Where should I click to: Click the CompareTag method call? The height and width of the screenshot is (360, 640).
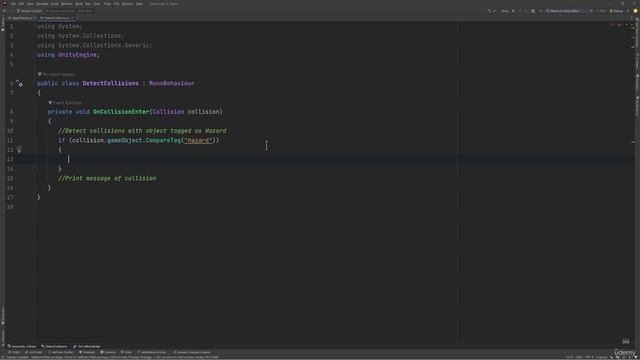[163, 140]
